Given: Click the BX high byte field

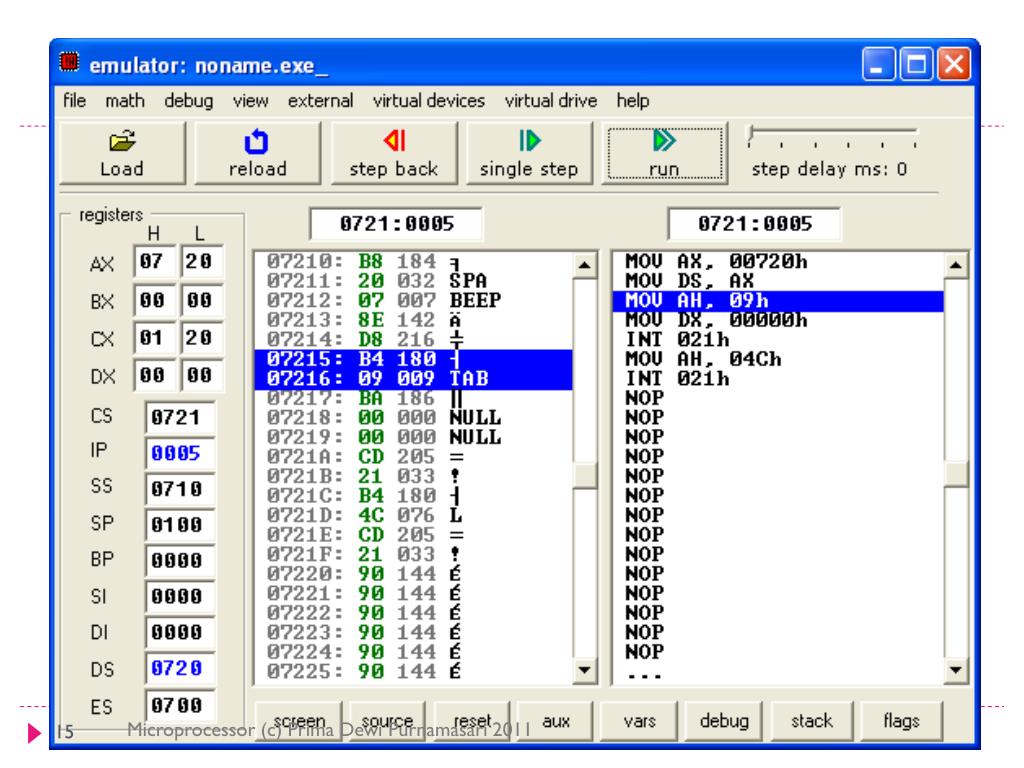Looking at the screenshot, I should pyautogui.click(x=154, y=300).
